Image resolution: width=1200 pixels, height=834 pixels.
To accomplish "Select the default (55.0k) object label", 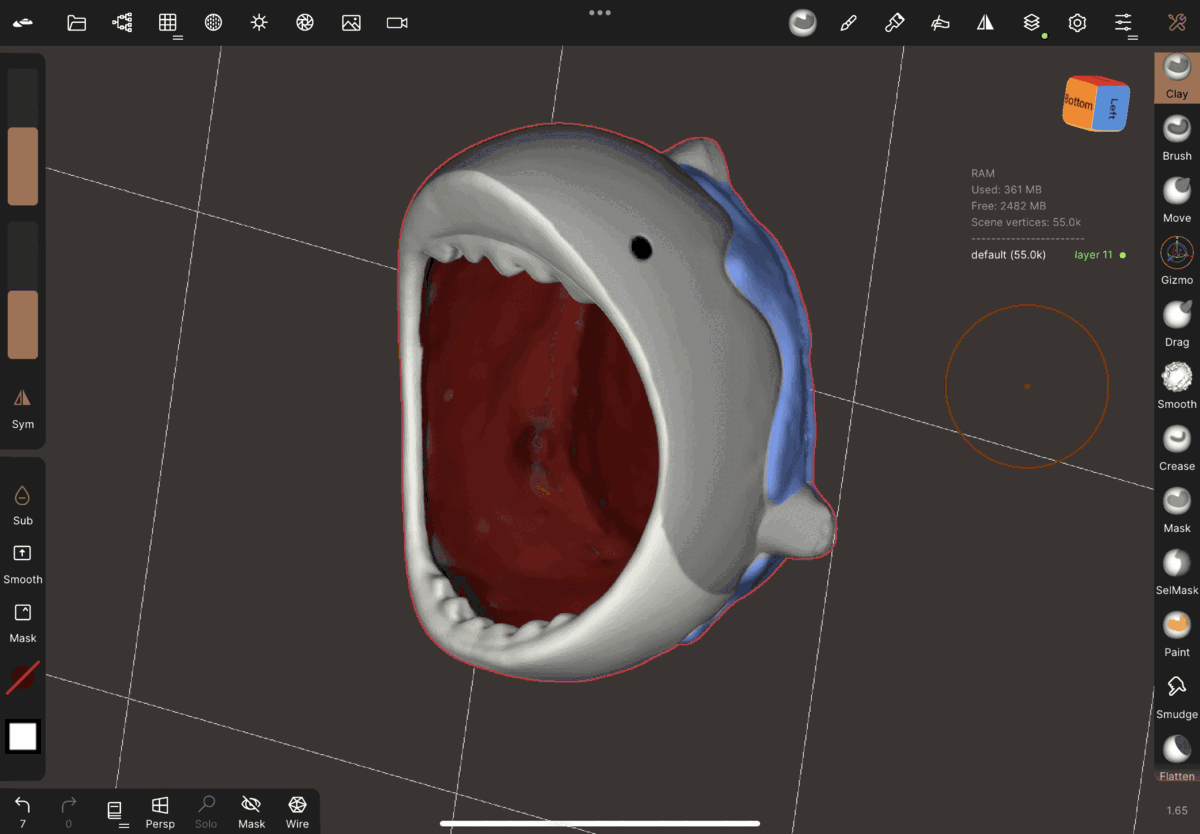I will pyautogui.click(x=1008, y=255).
